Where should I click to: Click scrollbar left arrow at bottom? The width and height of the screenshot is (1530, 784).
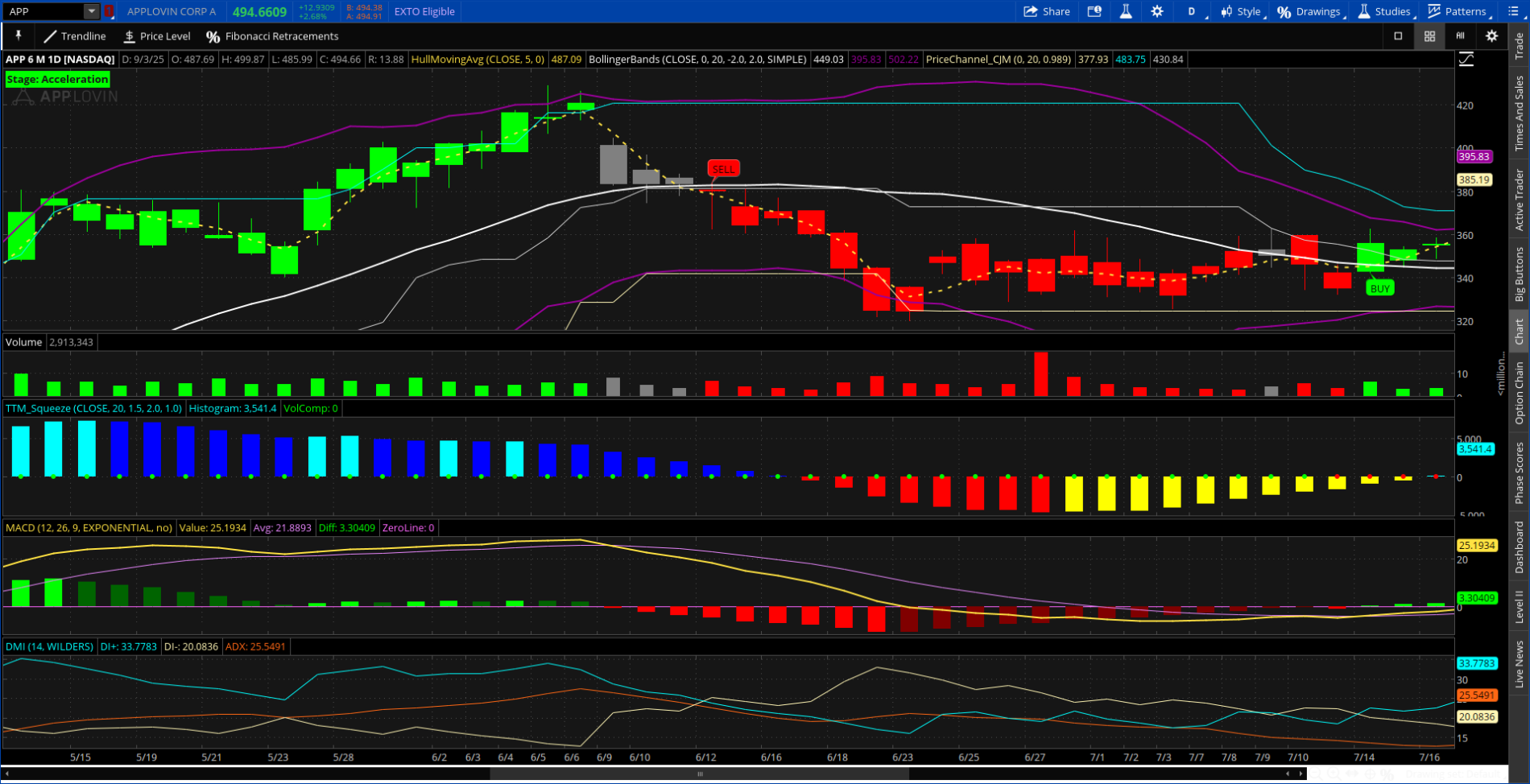[x=7, y=774]
